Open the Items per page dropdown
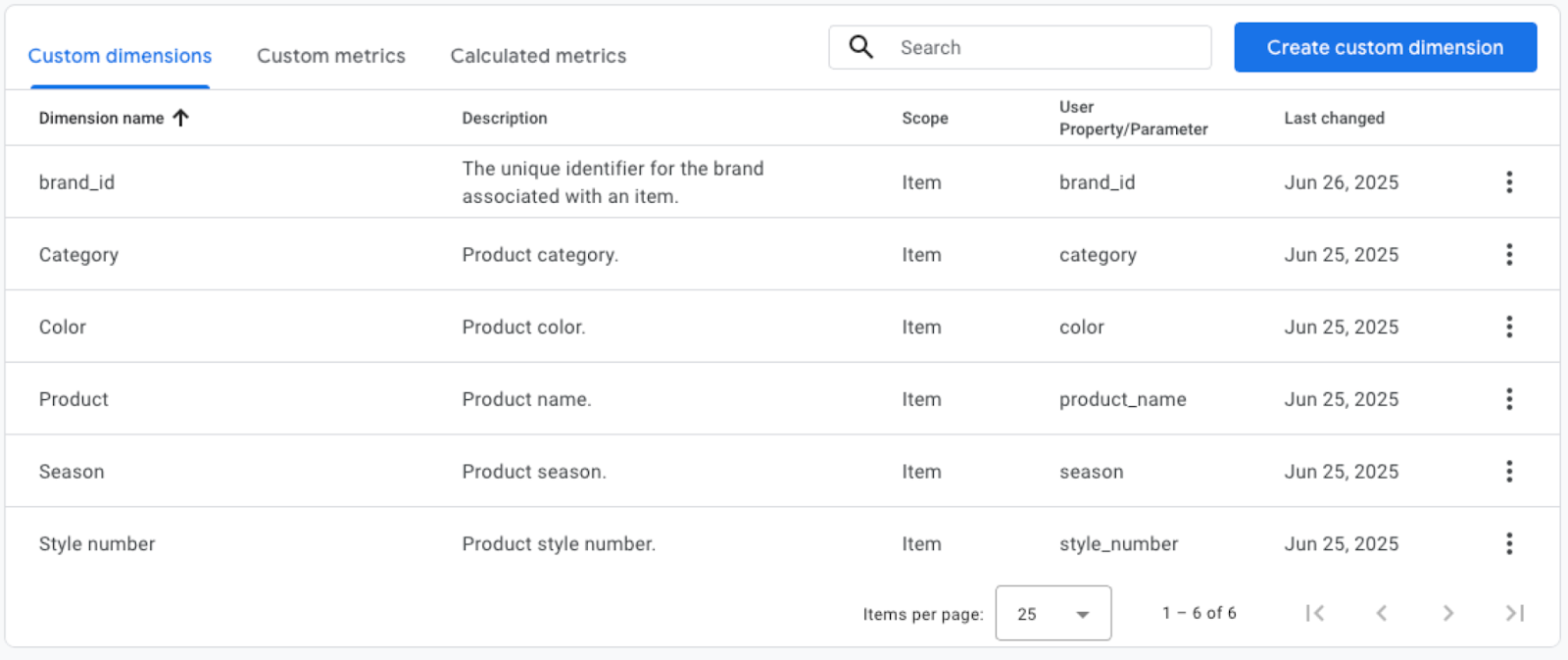The height and width of the screenshot is (660, 1568). 1053,613
